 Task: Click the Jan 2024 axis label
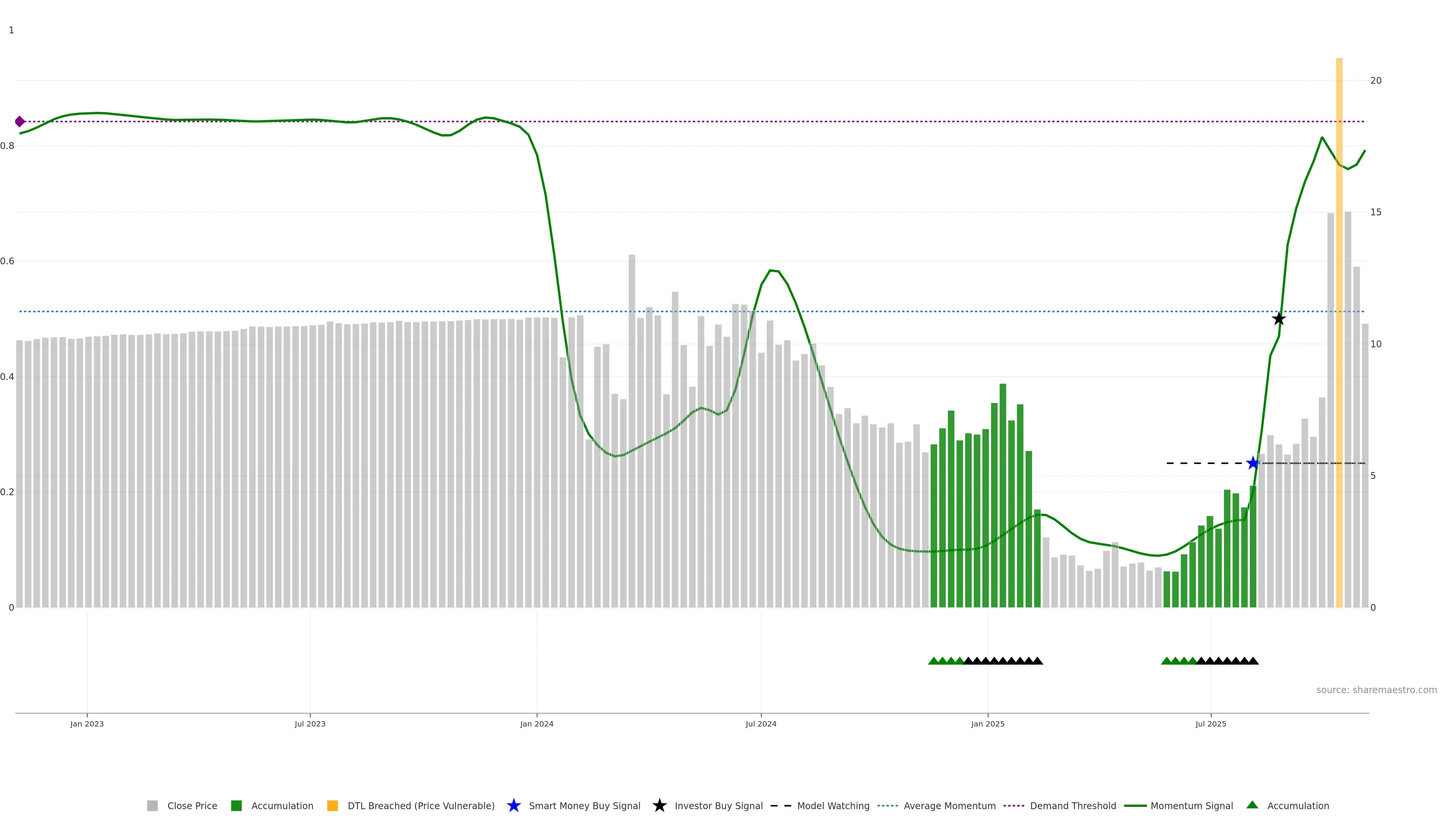tap(537, 723)
